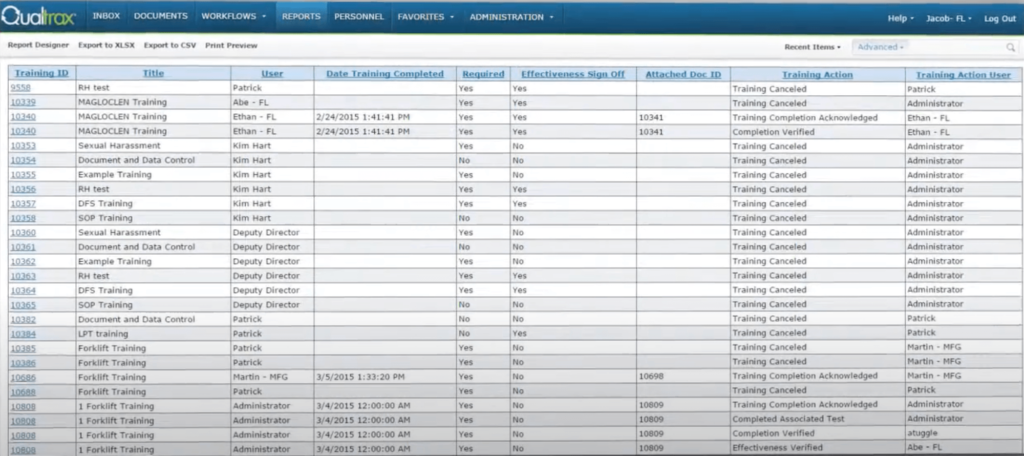Image resolution: width=1024 pixels, height=456 pixels.
Task: Open training ID 10362 link
Action: 23,261
